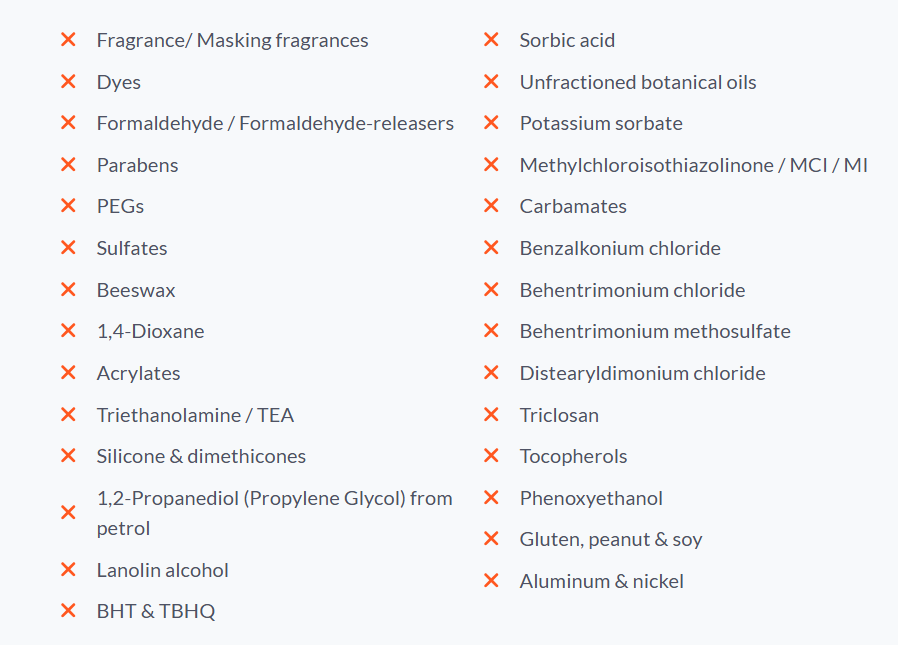Click the X icon beside Carbamates
This screenshot has width=898, height=645.
pos(491,206)
